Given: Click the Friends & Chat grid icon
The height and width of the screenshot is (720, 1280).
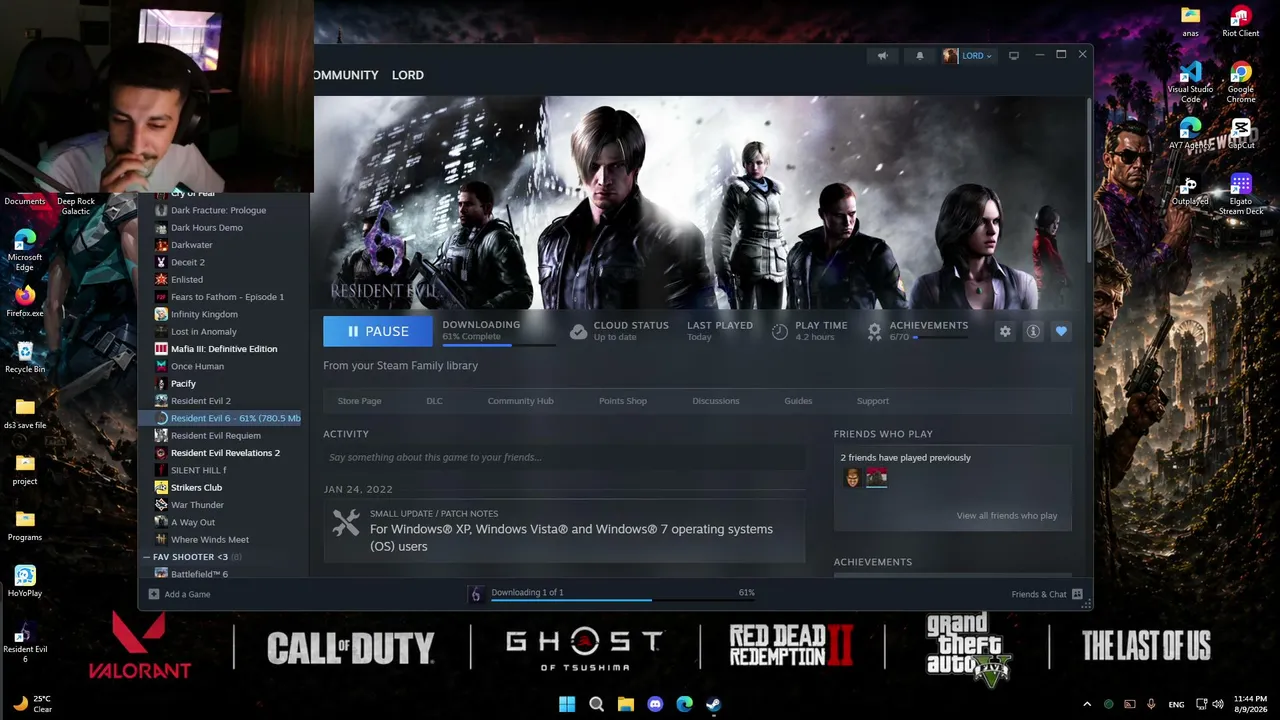Looking at the screenshot, I should pyautogui.click(x=1077, y=594).
